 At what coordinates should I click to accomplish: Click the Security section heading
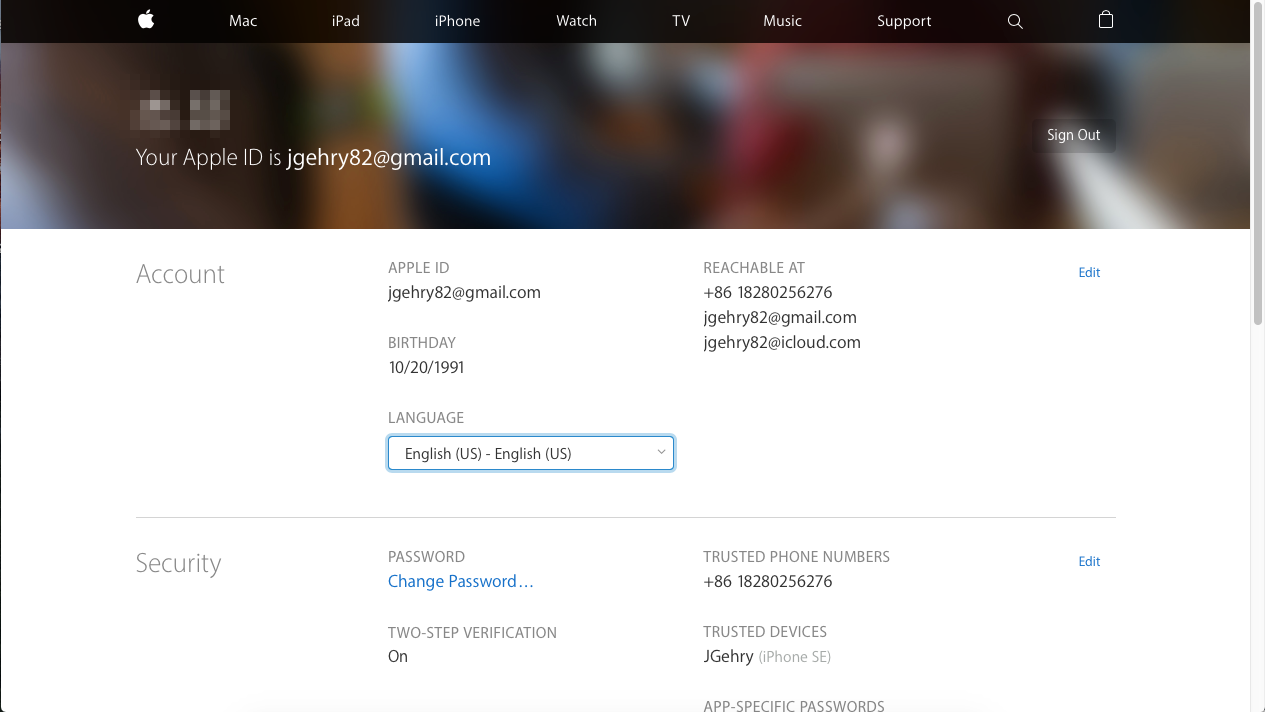178,563
